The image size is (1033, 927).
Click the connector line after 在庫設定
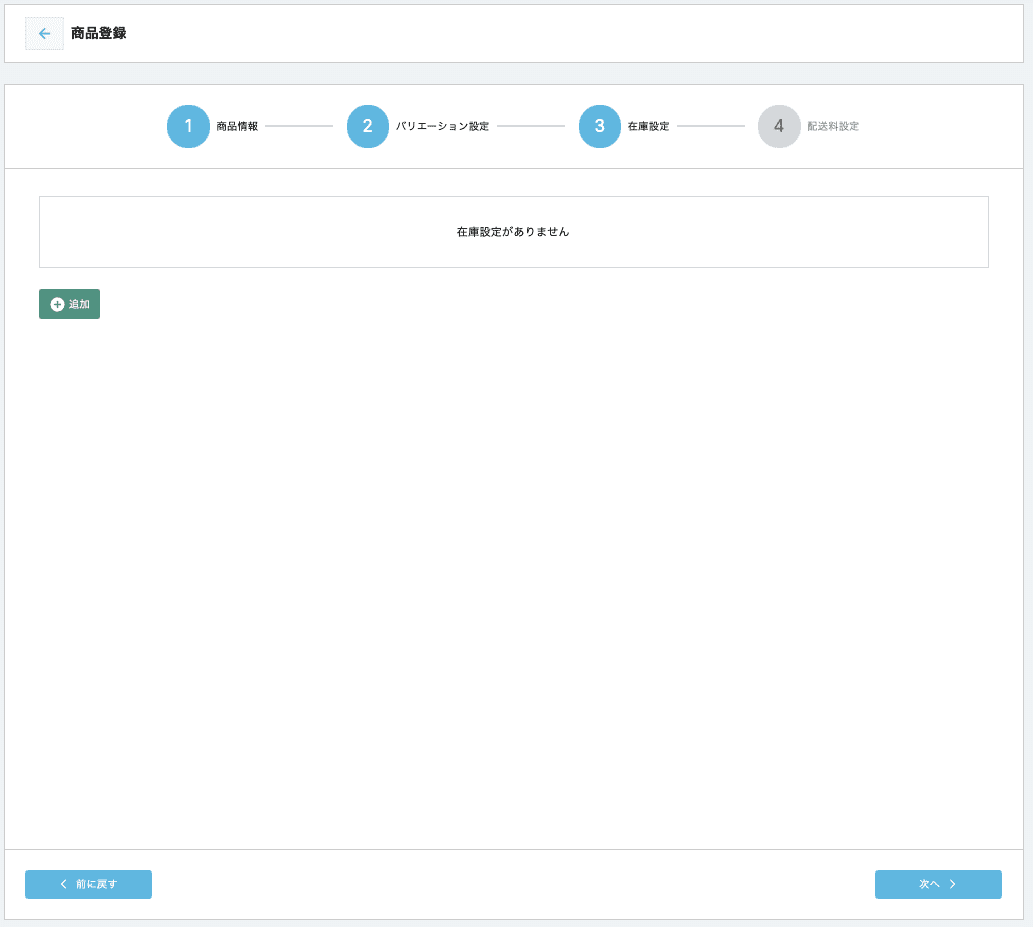(x=711, y=127)
